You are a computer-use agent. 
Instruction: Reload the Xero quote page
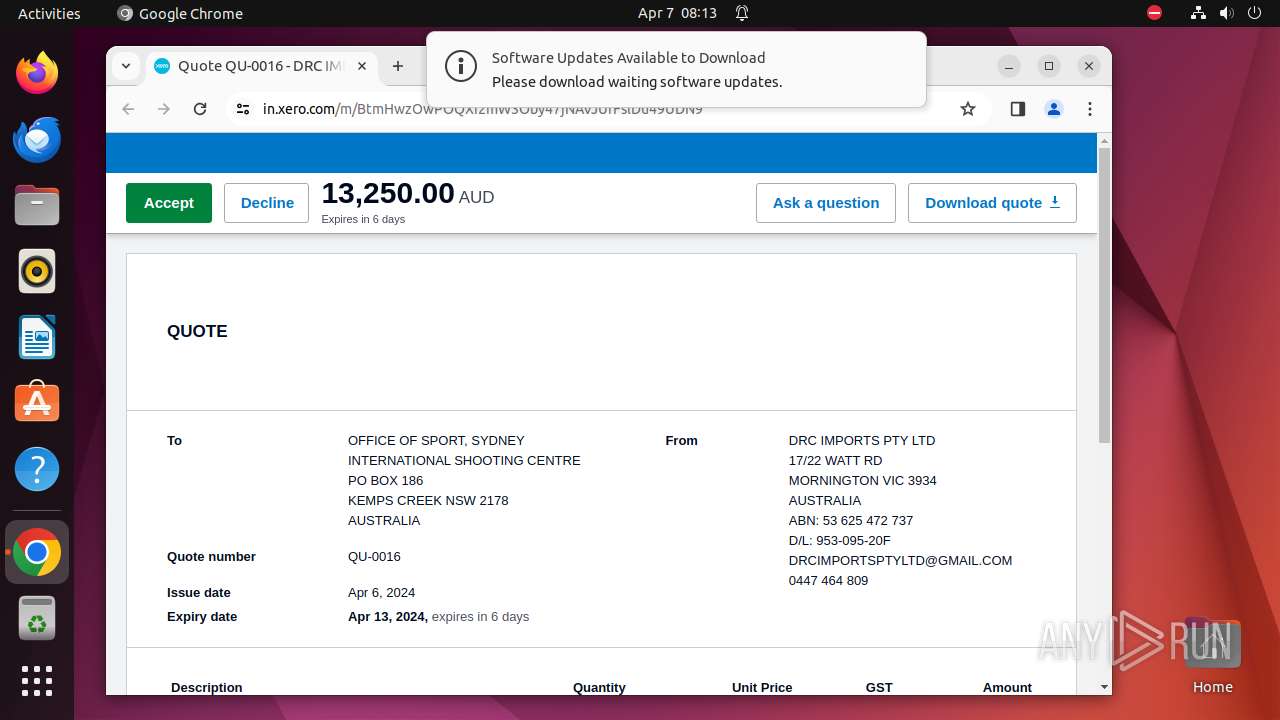pos(200,109)
